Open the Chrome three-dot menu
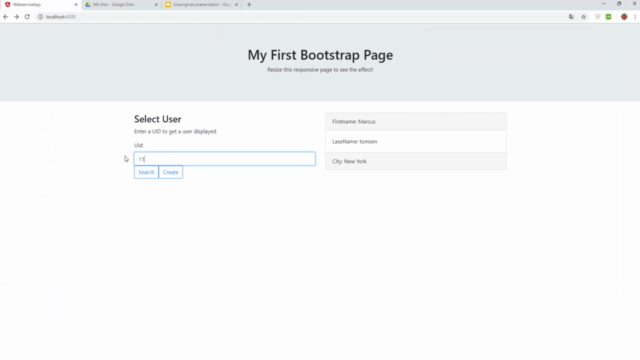Screen dimensions: 640x360 pos(635,17)
